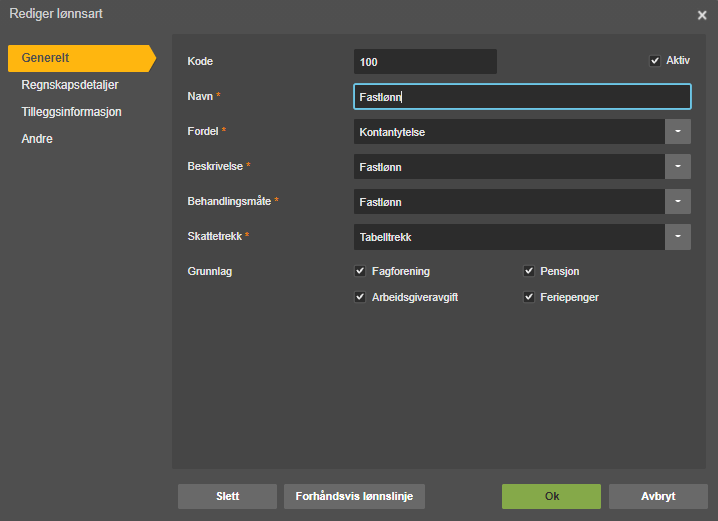This screenshot has width=718, height=521.
Task: Open the Fordel dropdown arrow
Action: [678, 131]
